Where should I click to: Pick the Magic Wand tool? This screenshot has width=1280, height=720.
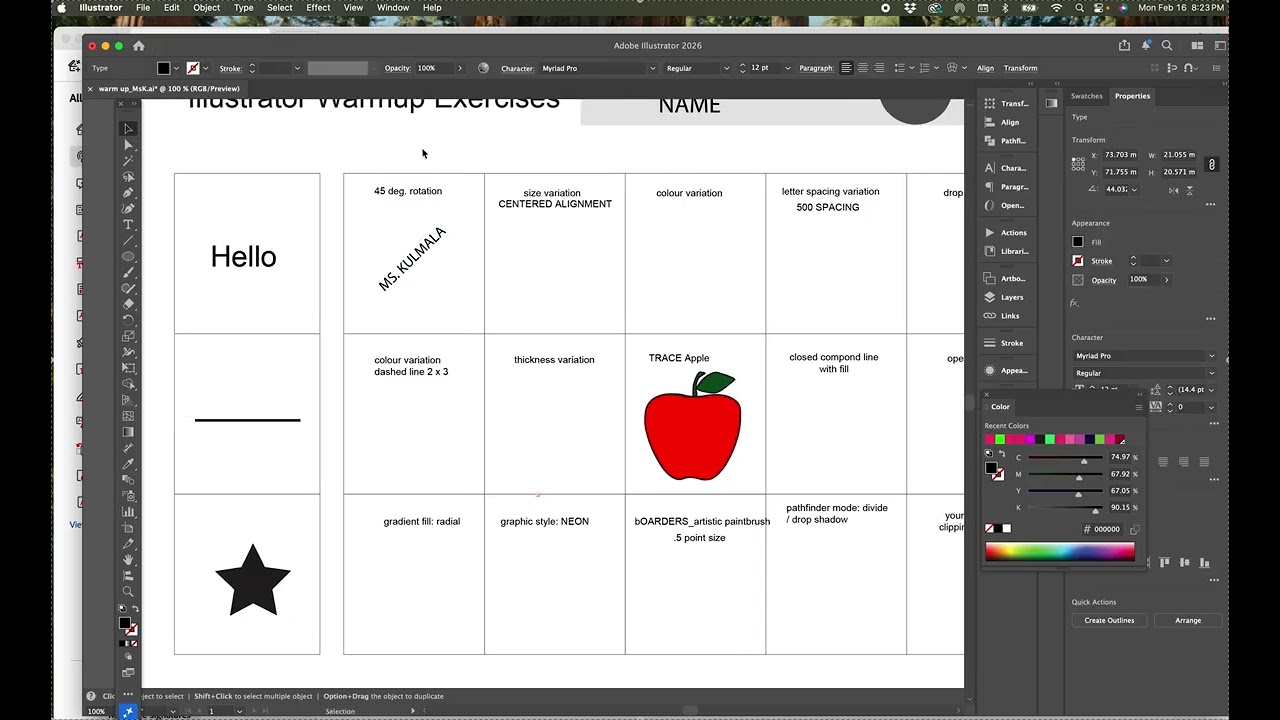pyautogui.click(x=128, y=161)
